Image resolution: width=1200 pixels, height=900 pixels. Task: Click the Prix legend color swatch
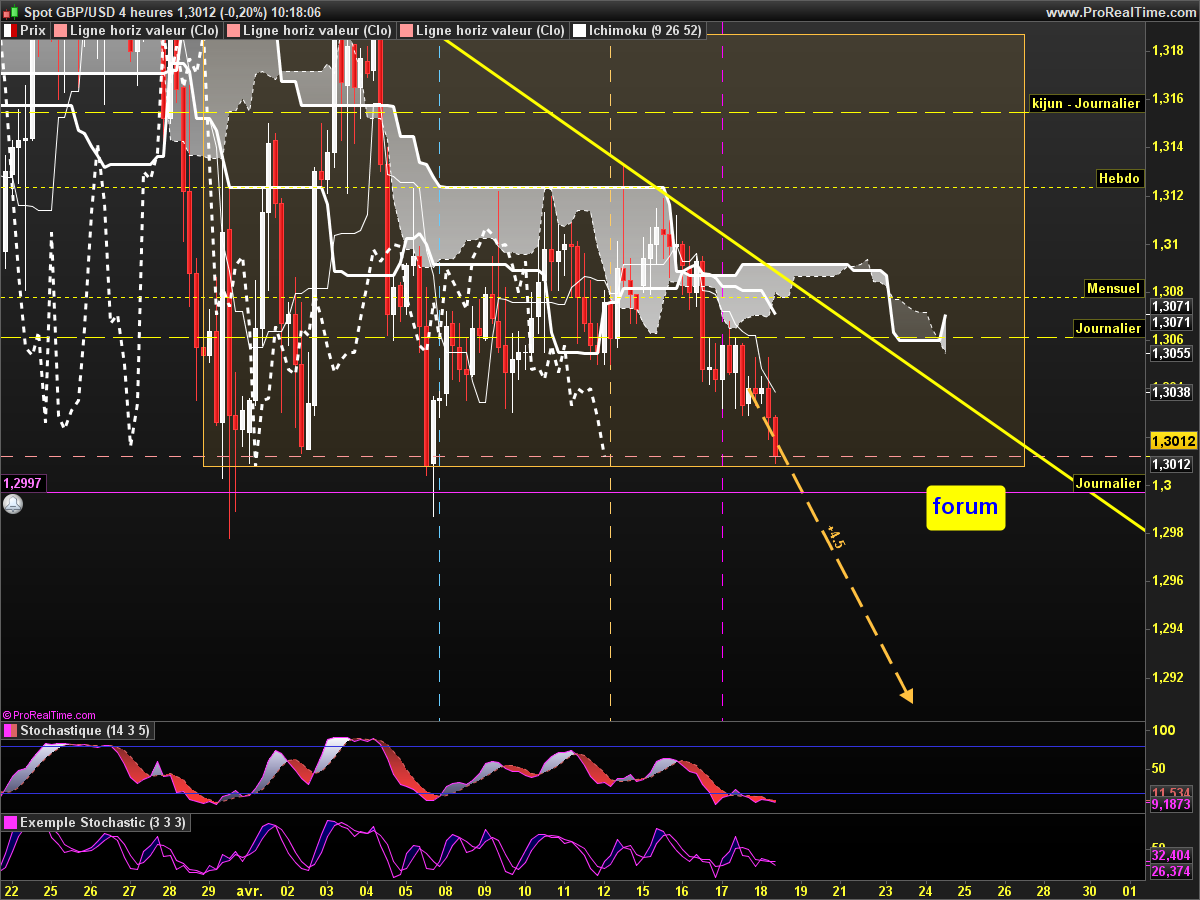pyautogui.click(x=10, y=31)
